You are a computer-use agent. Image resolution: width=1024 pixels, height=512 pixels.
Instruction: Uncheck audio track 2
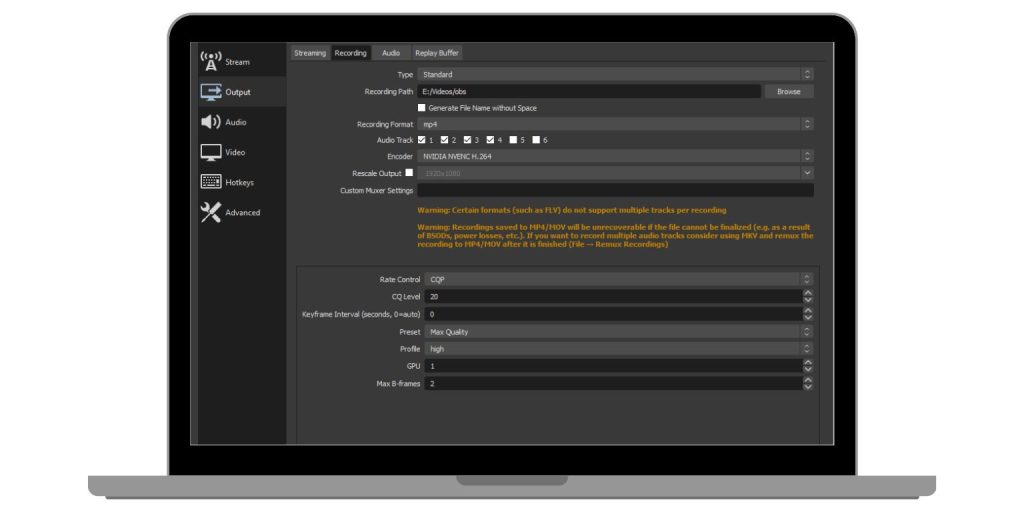(x=445, y=140)
